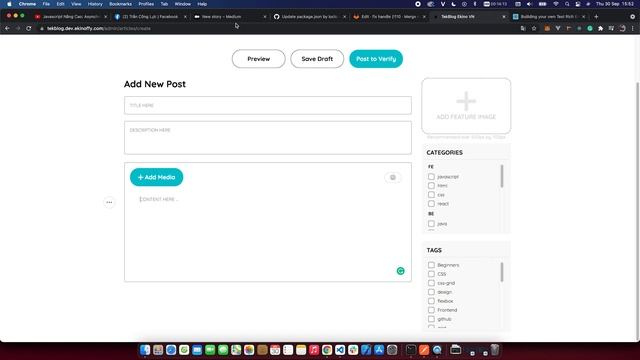This screenshot has height=360, width=640.
Task: Go back with the browser back arrow
Action: (x=7, y=29)
